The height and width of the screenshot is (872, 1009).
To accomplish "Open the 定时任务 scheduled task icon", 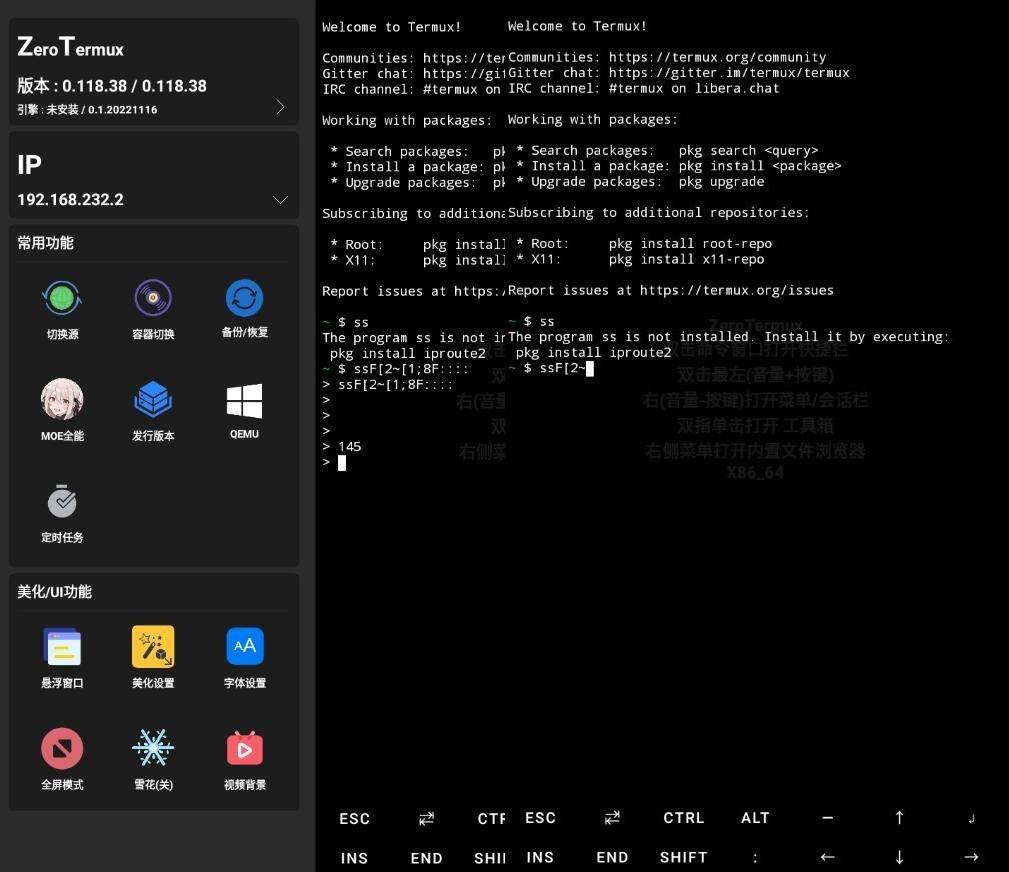I will [62, 501].
